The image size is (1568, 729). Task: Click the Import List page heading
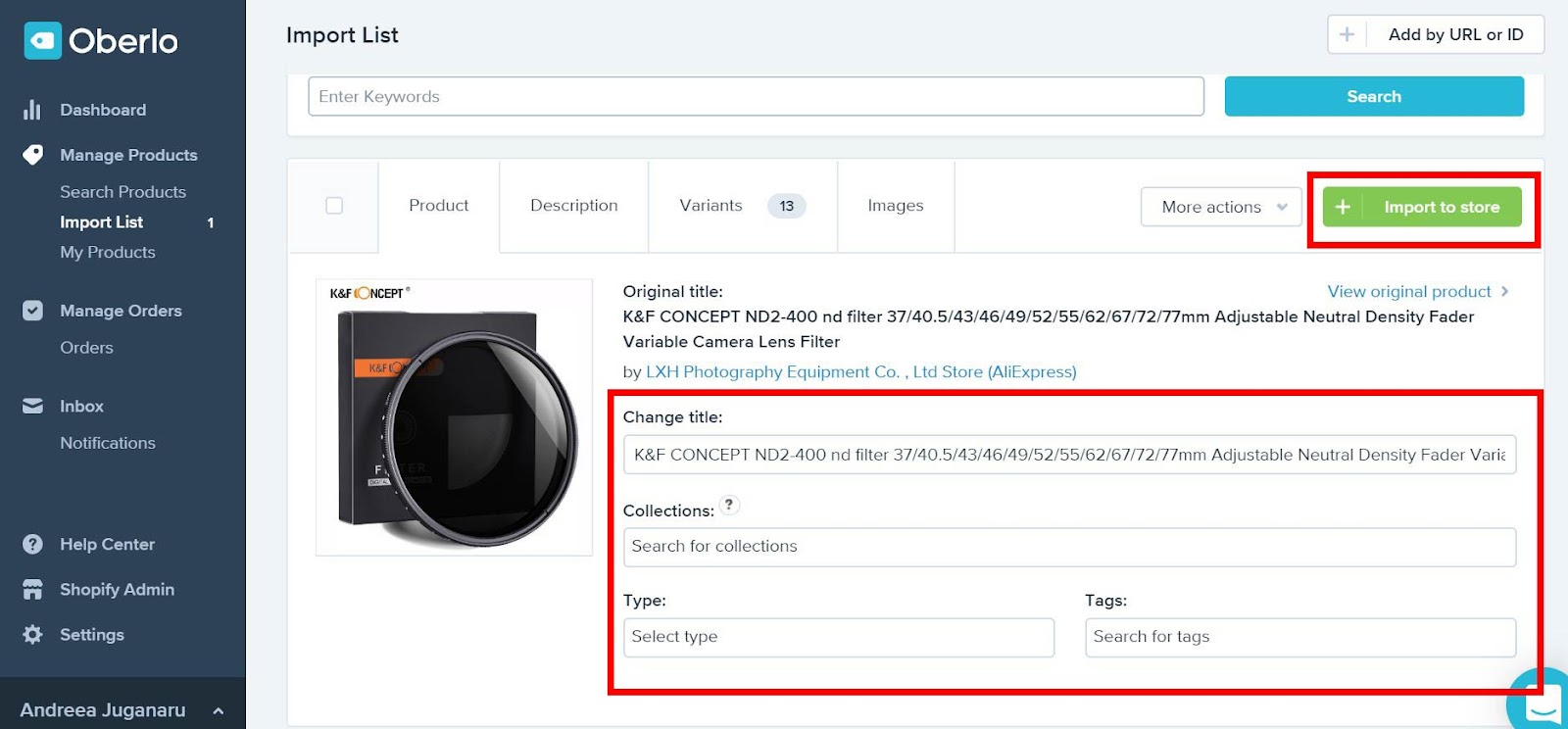(342, 35)
